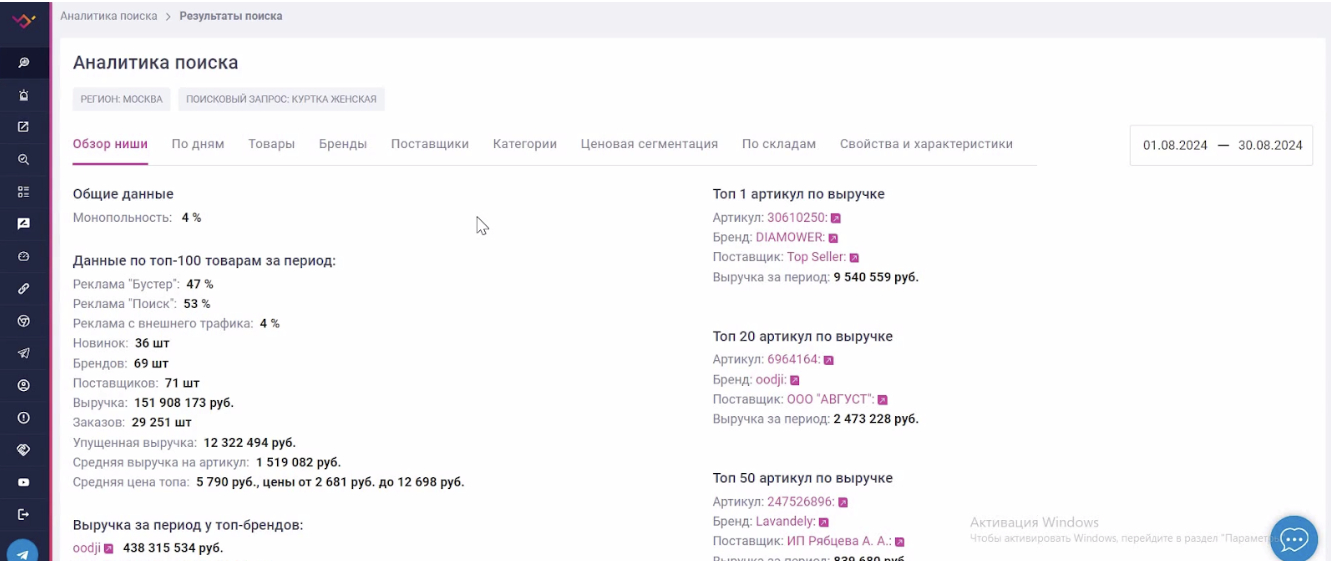1331x561 pixels.
Task: Open external link icon next to 30610250
Action: 836,218
